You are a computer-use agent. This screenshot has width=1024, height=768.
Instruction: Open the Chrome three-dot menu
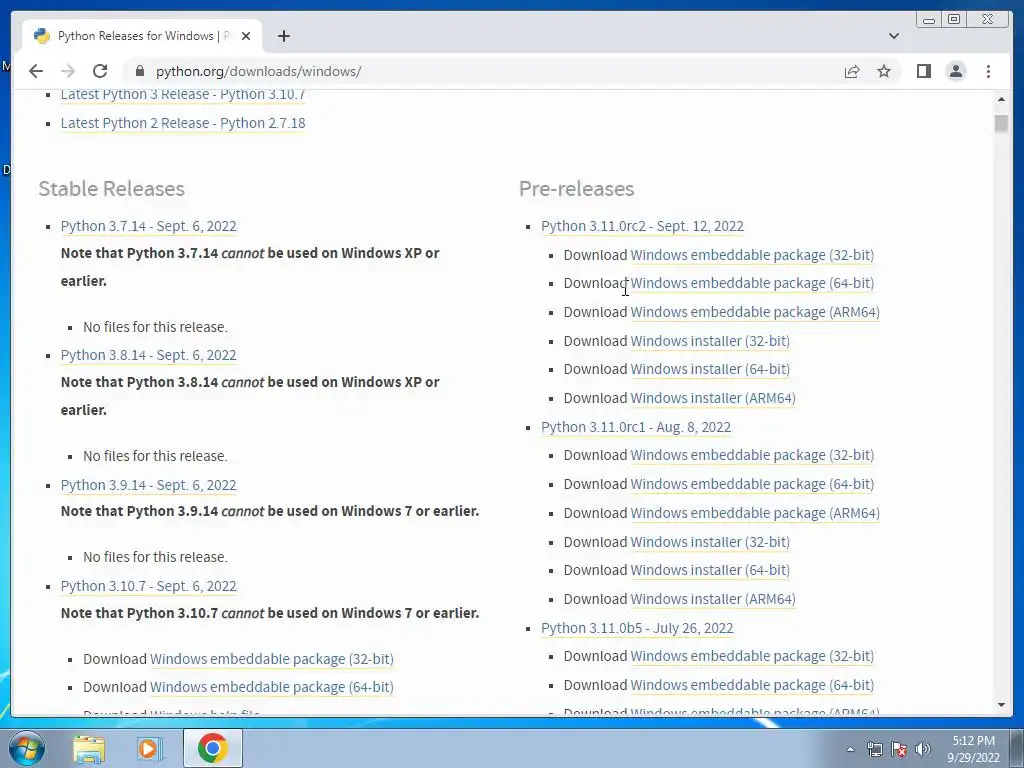point(988,71)
